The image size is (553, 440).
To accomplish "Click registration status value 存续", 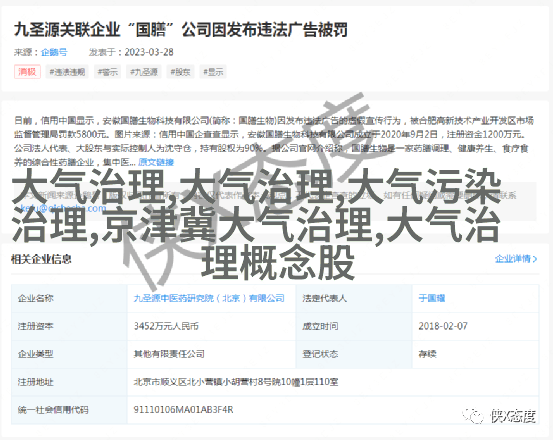I will (427, 354).
